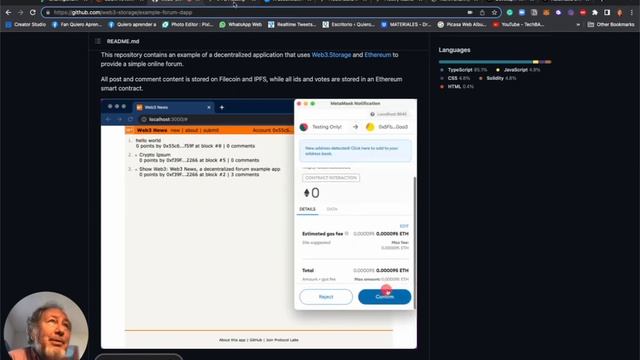Open the Extensions puzzle-piece menu
This screenshot has height=360, width=640.
click(595, 13)
